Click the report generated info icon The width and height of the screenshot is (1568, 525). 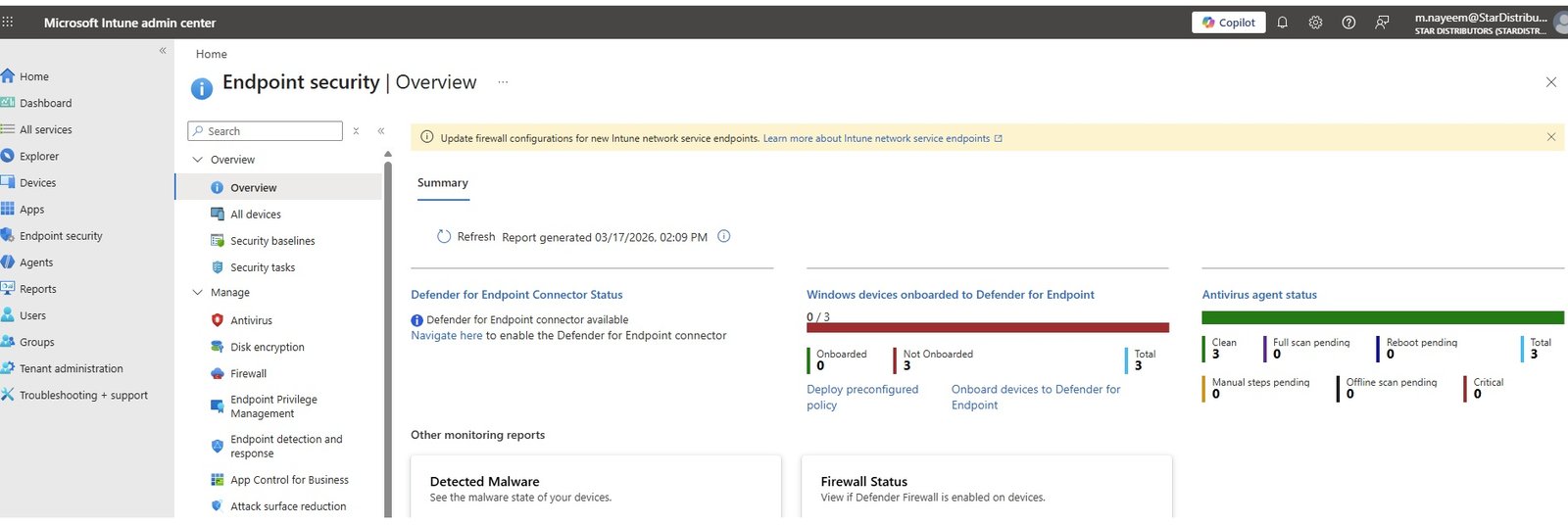(724, 236)
